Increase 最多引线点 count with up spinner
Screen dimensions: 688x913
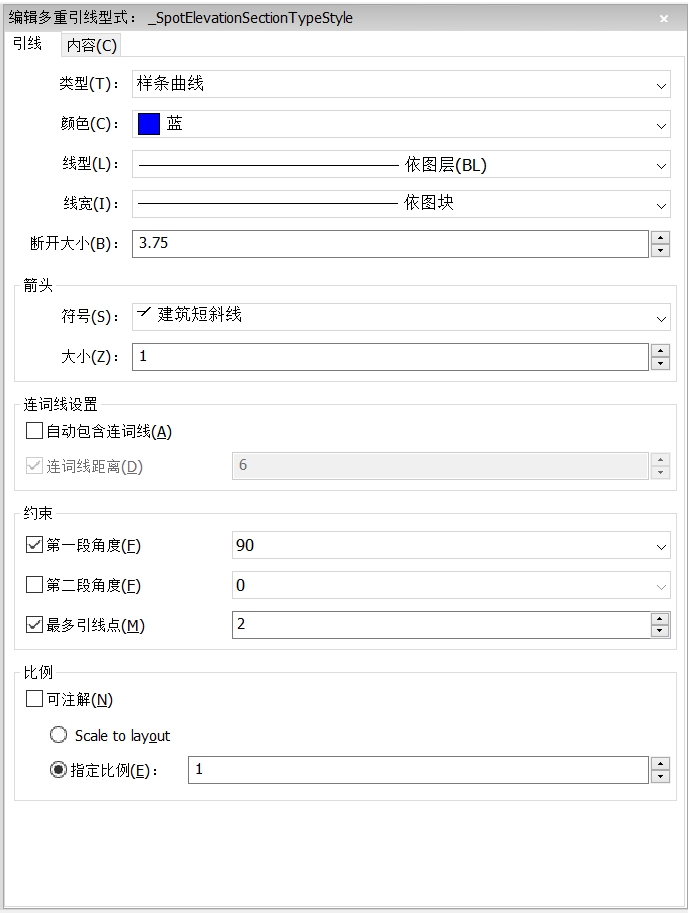[x=659, y=619]
